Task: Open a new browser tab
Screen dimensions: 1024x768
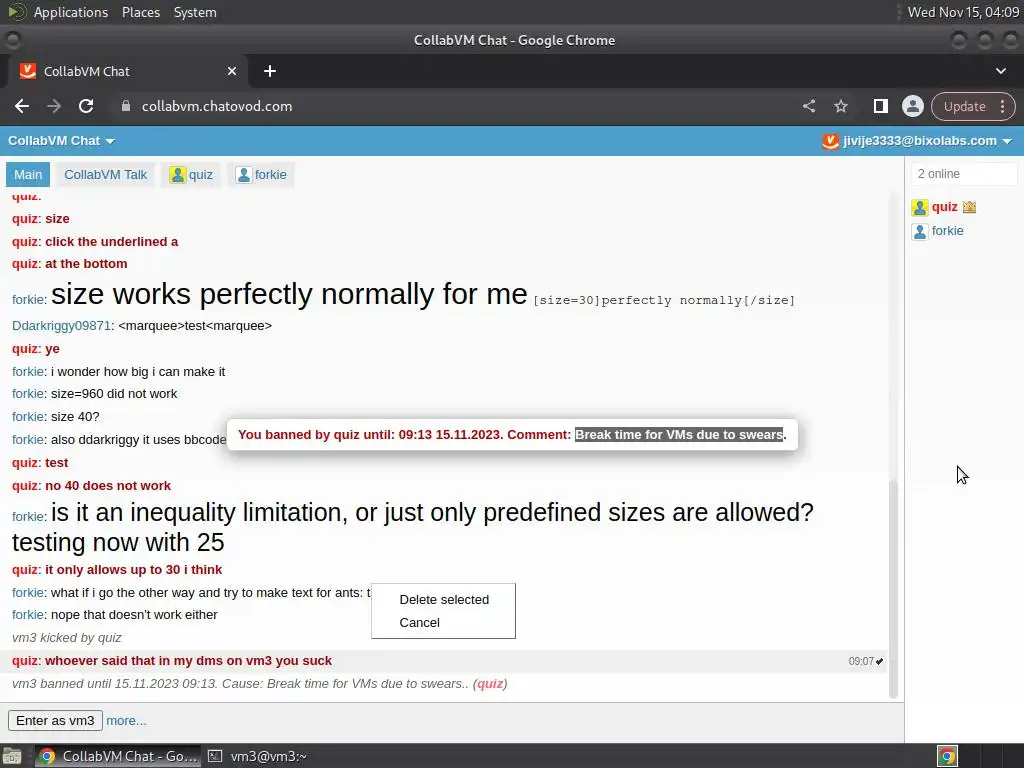Action: point(270,71)
